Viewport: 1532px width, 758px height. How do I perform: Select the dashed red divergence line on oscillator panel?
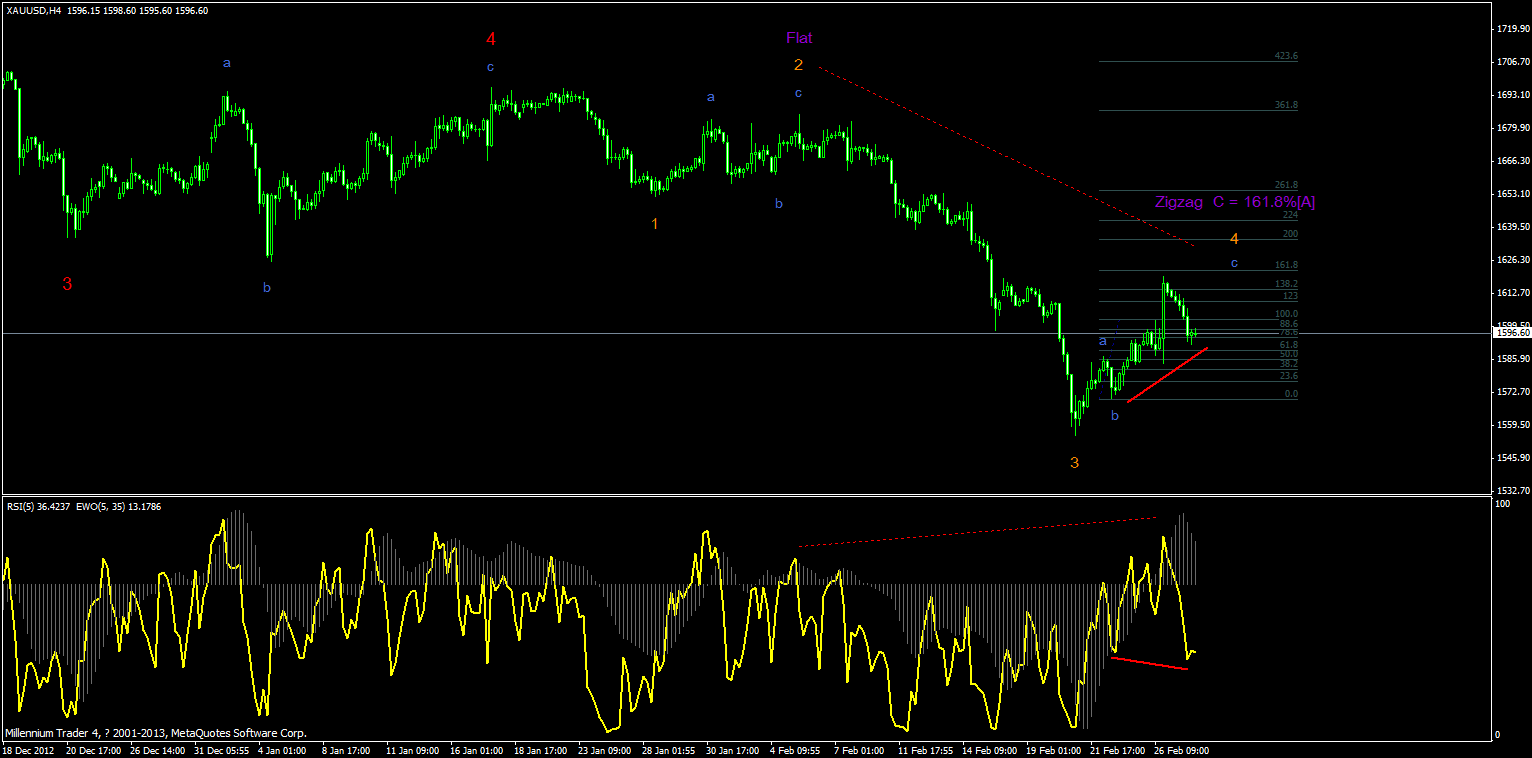pyautogui.click(x=977, y=532)
